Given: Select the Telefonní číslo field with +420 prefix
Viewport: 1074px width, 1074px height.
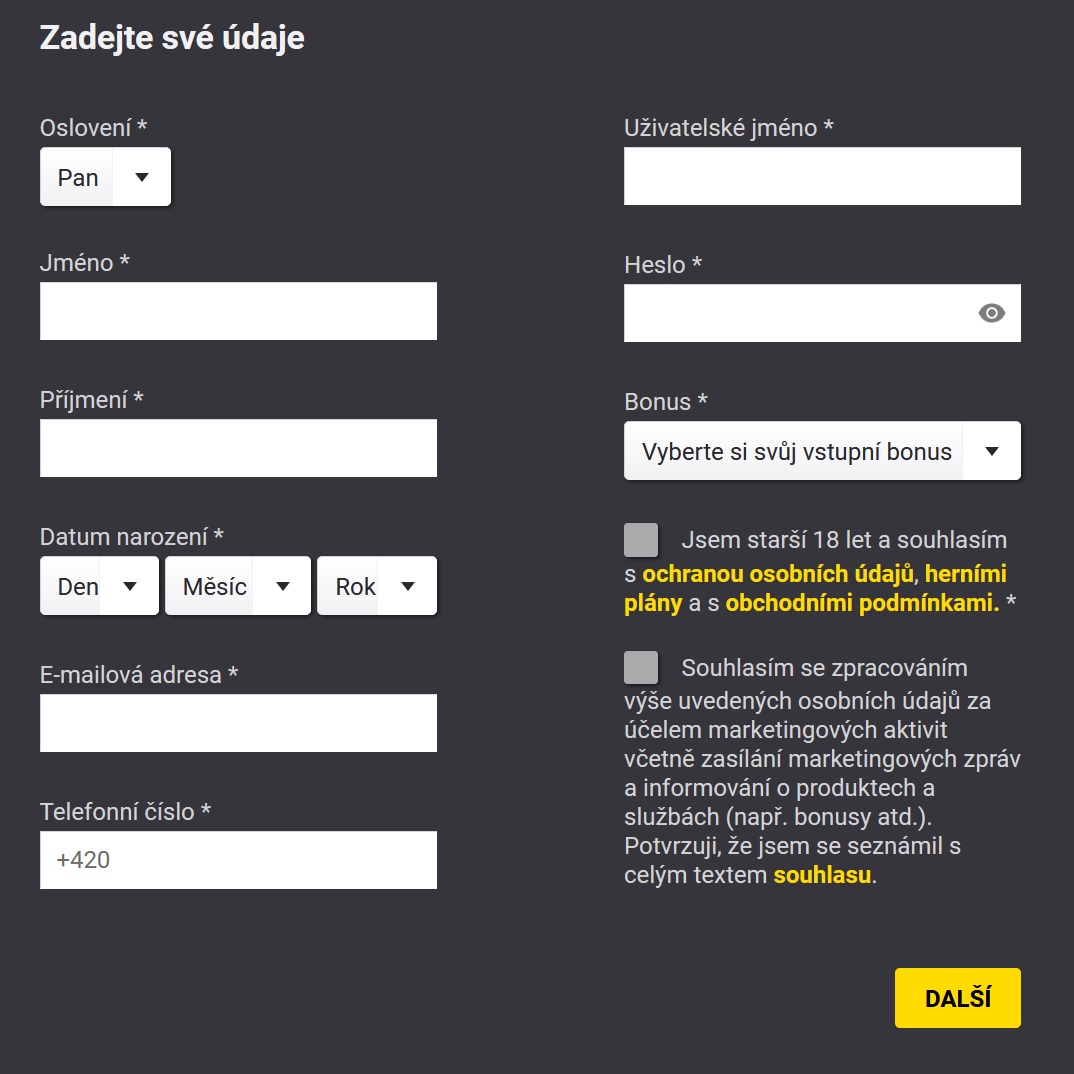Looking at the screenshot, I should click(238, 859).
